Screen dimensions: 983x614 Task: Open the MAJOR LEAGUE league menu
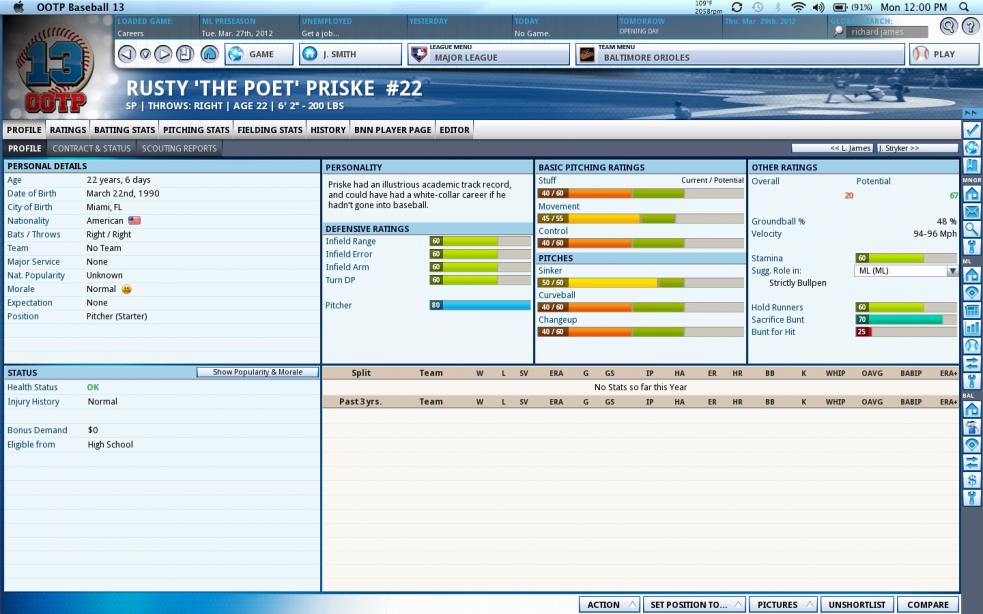tap(488, 55)
